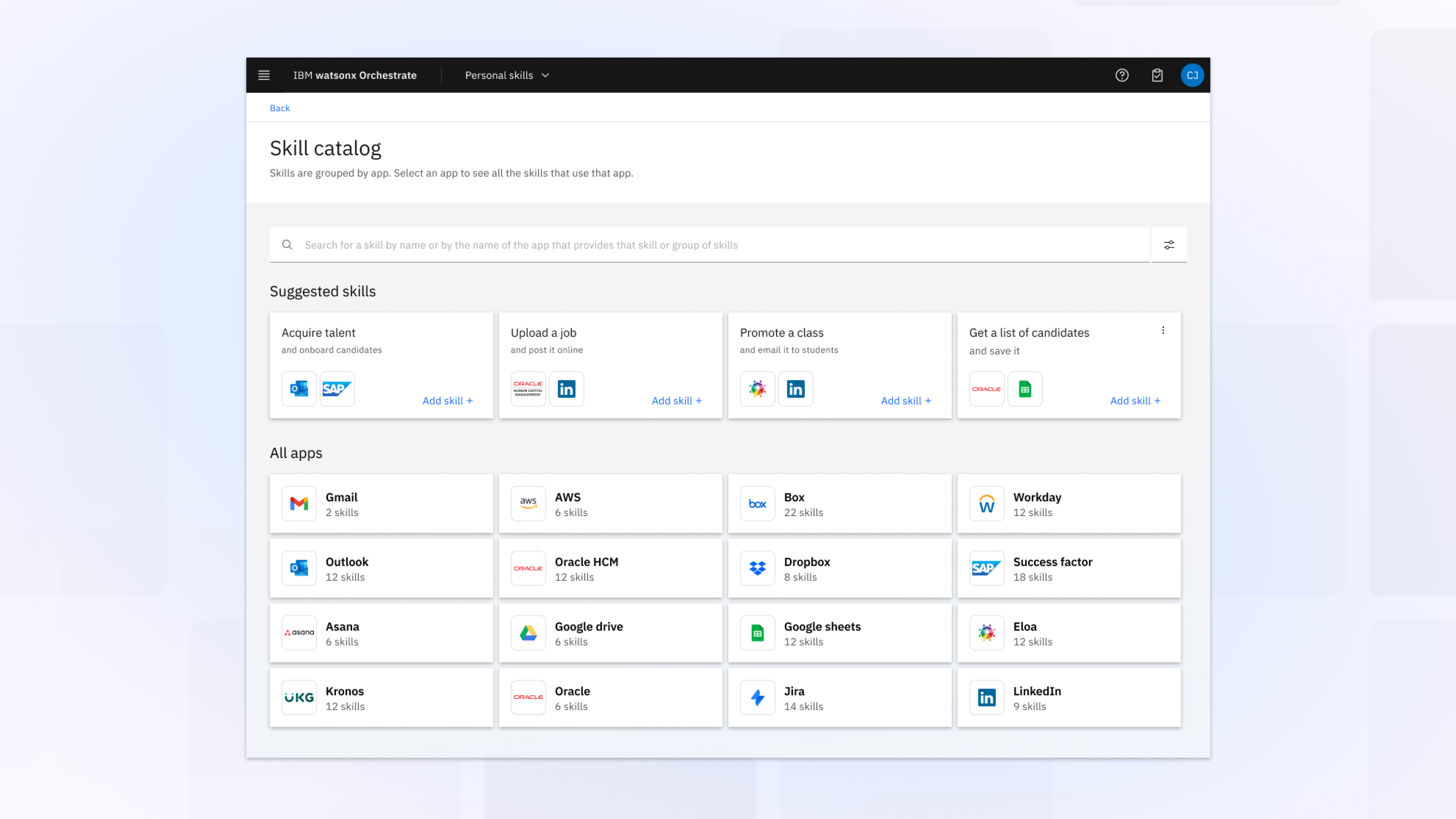The width and height of the screenshot is (1456, 819).
Task: Click the Jira app icon
Action: (758, 698)
